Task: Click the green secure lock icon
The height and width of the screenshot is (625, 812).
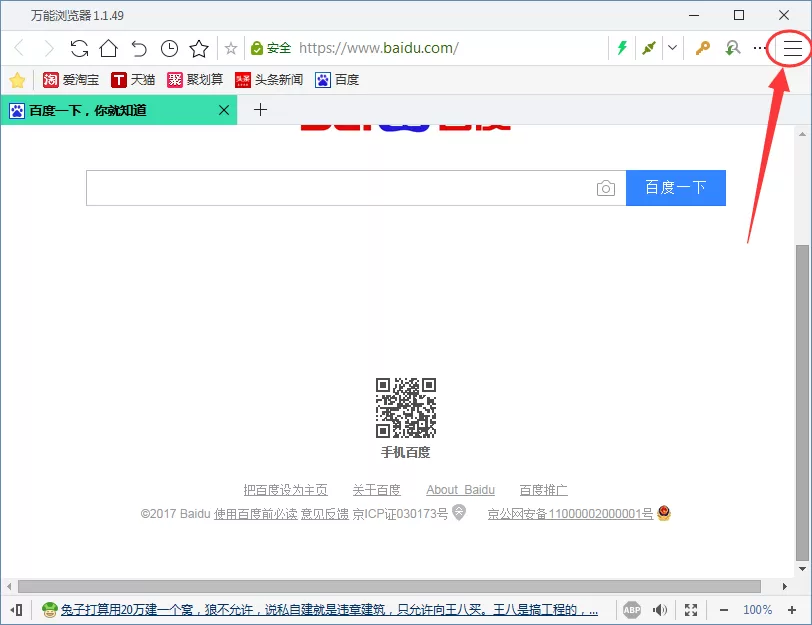Action: (x=257, y=48)
